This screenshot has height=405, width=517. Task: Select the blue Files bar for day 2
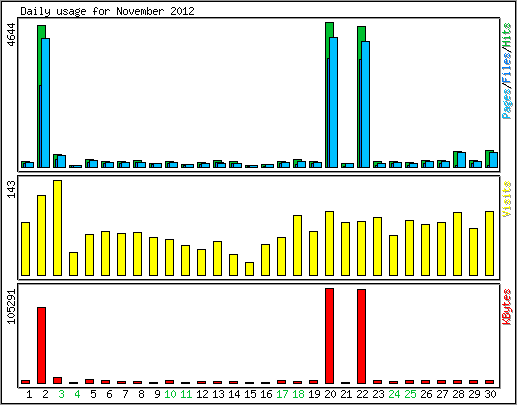pos(46,103)
